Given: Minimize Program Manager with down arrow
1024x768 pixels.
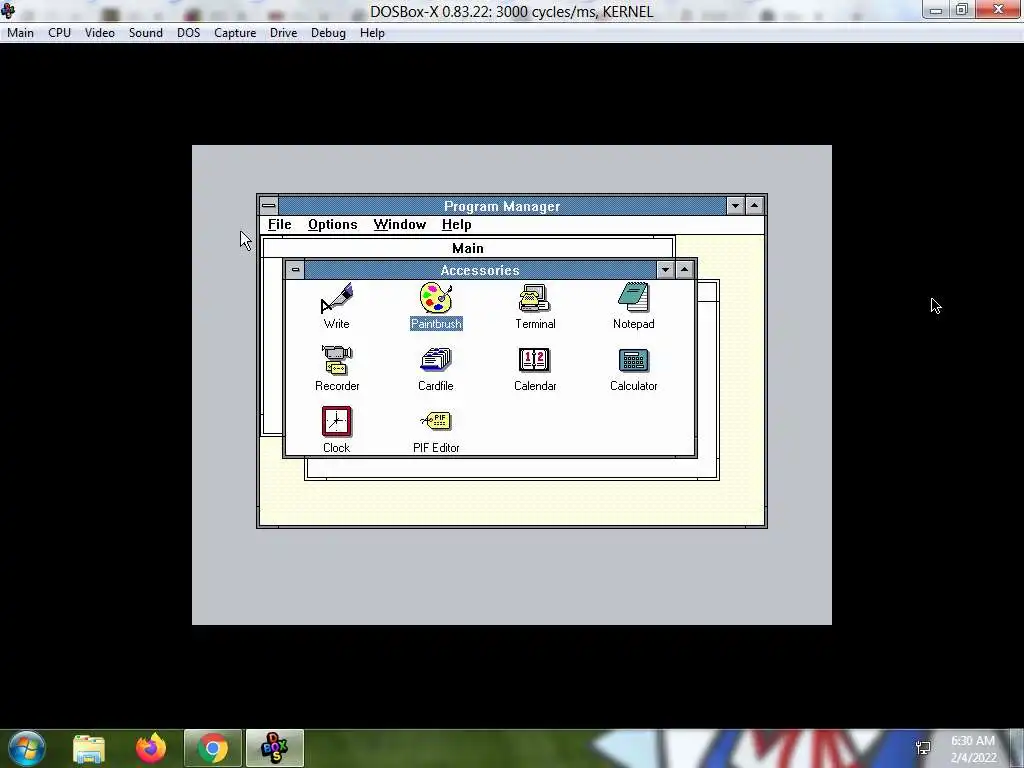Looking at the screenshot, I should click(x=735, y=206).
